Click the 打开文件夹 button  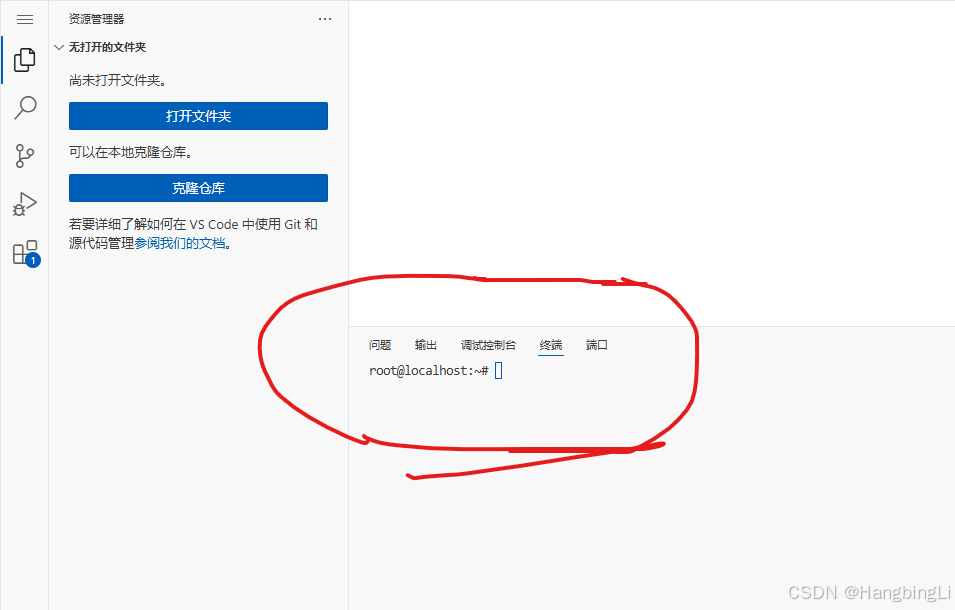pos(199,116)
